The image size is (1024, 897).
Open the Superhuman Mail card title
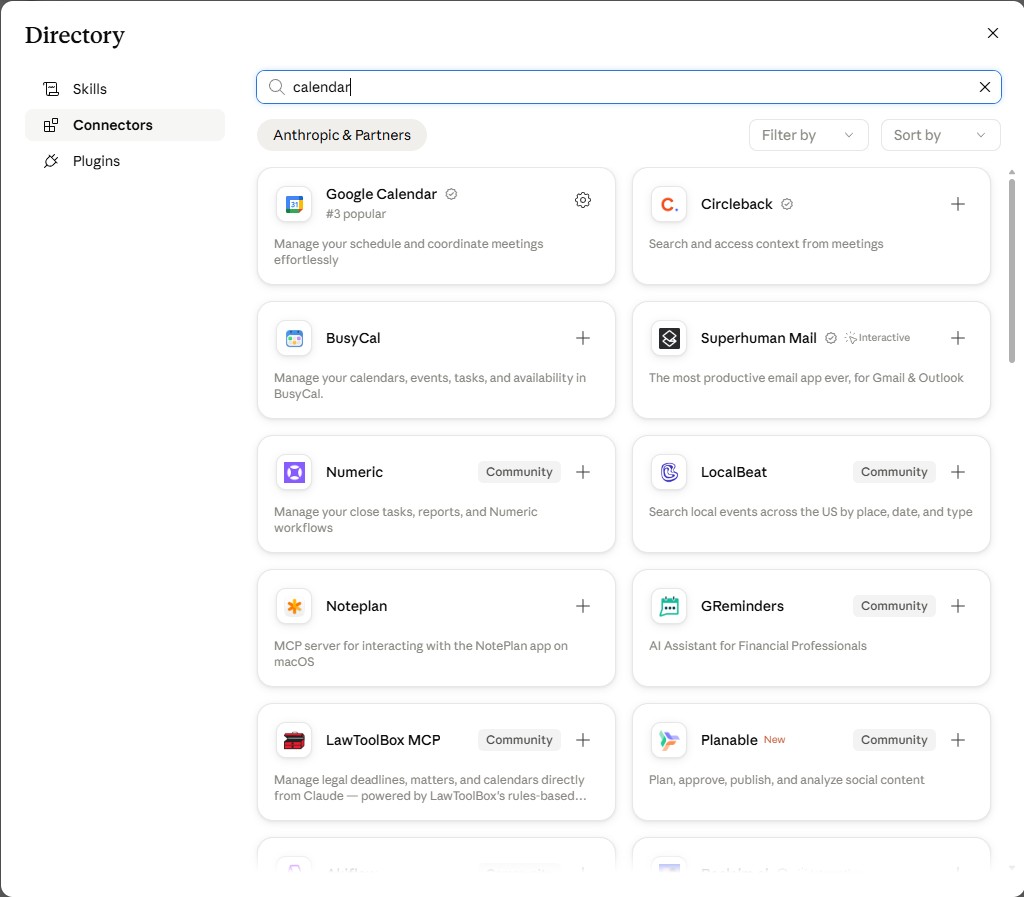[758, 338]
